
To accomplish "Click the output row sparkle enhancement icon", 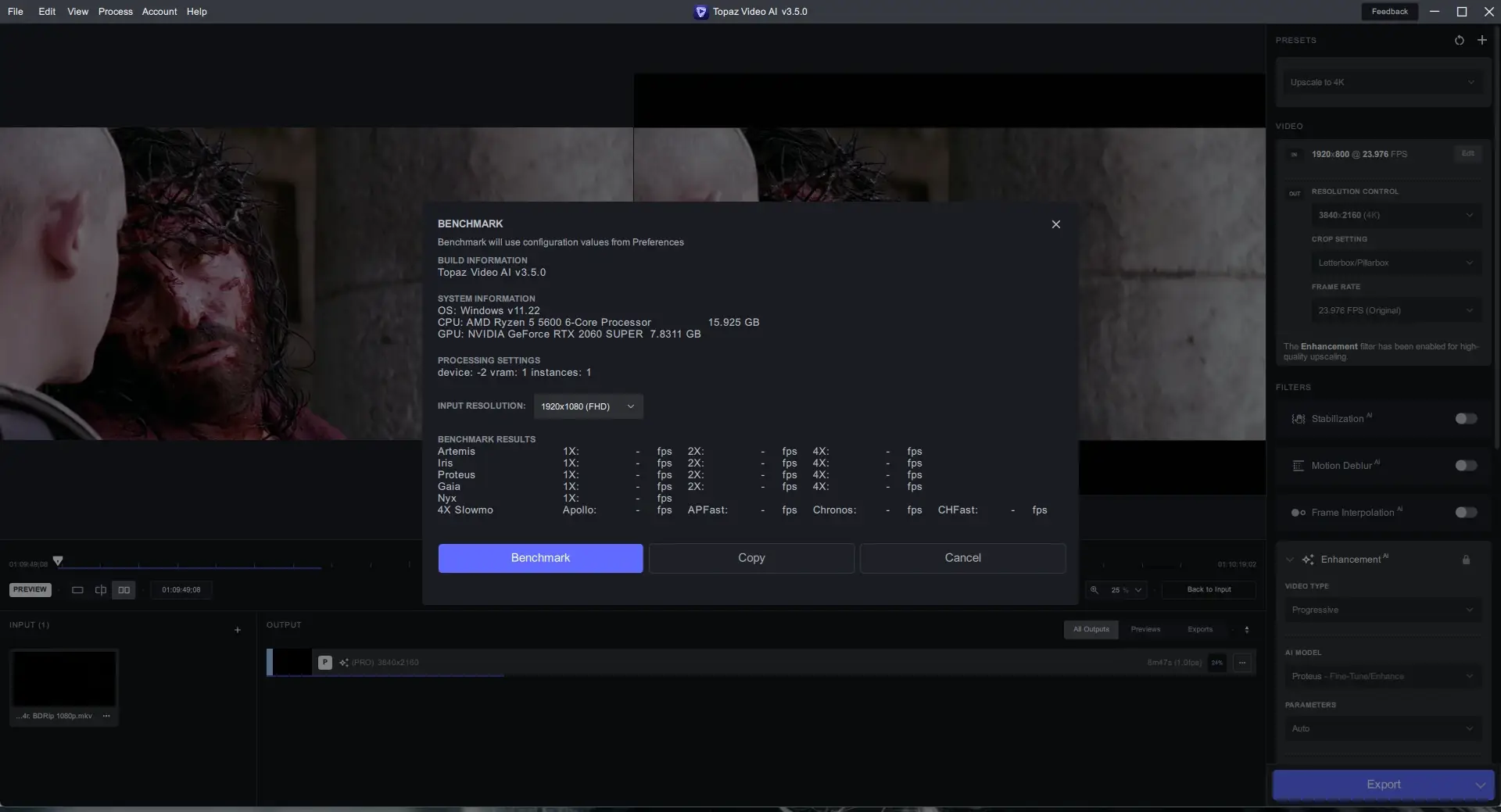I will coord(344,663).
